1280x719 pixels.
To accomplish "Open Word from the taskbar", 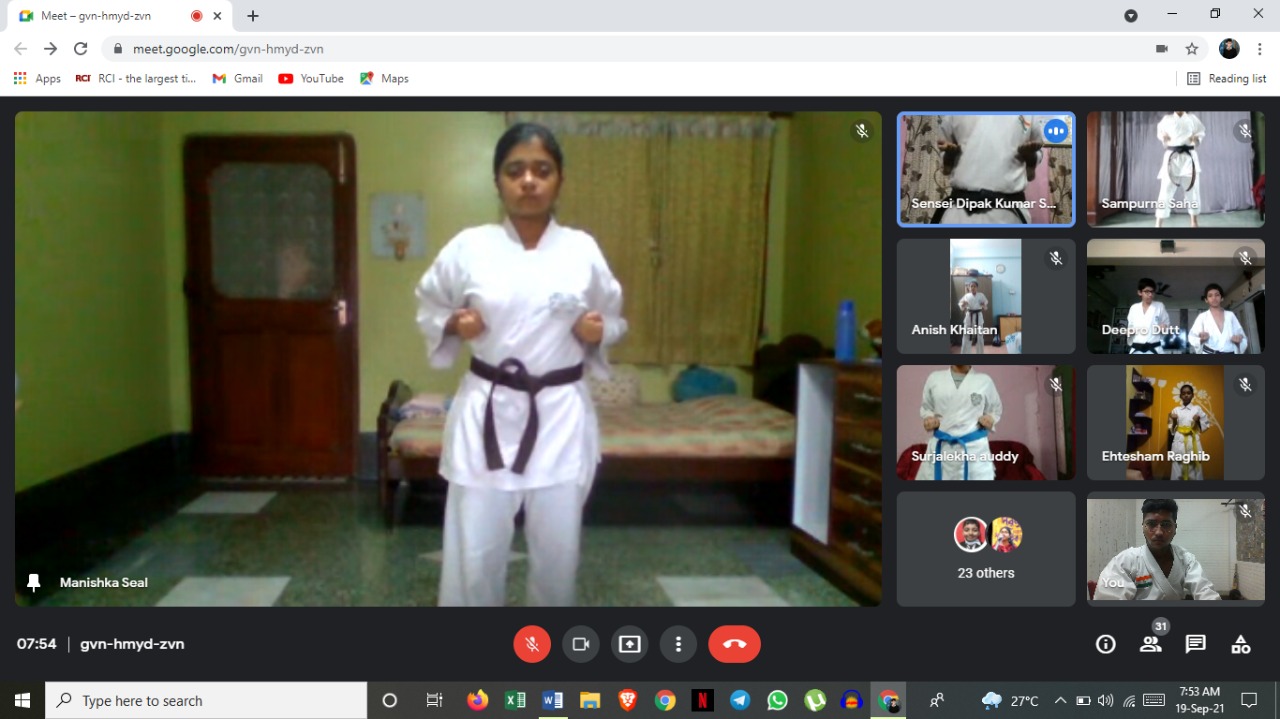I will [553, 700].
